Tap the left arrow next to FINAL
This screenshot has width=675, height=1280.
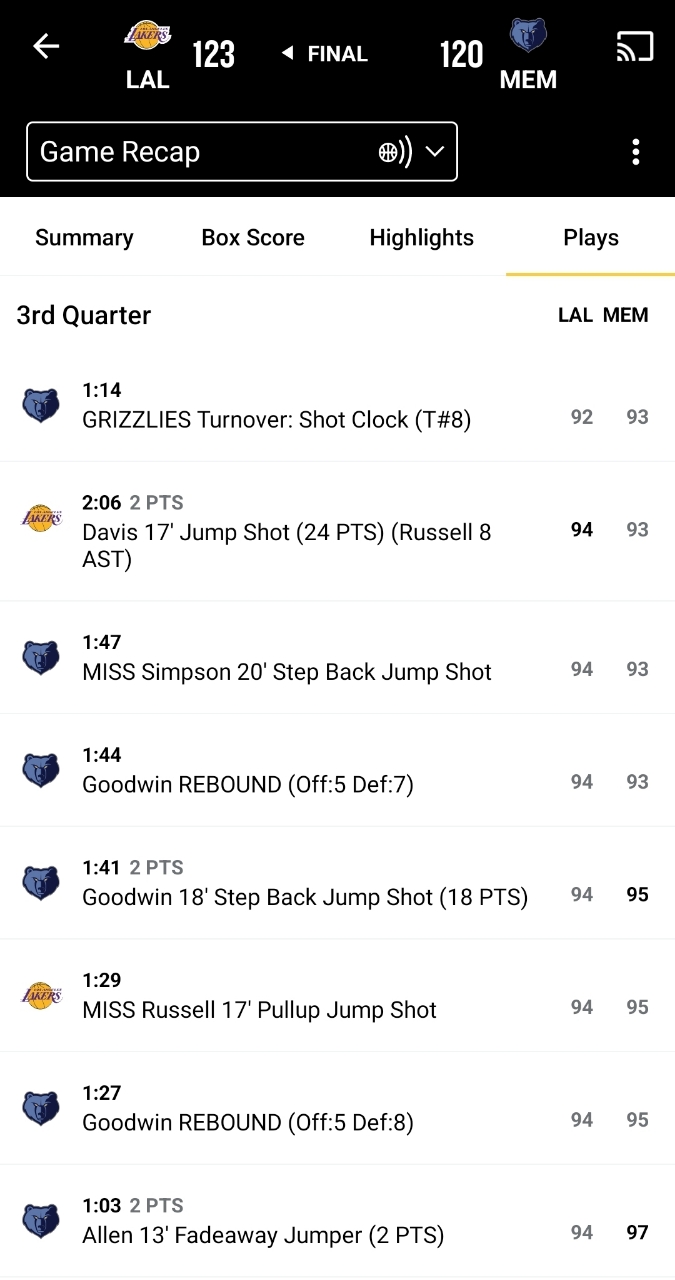pos(288,54)
